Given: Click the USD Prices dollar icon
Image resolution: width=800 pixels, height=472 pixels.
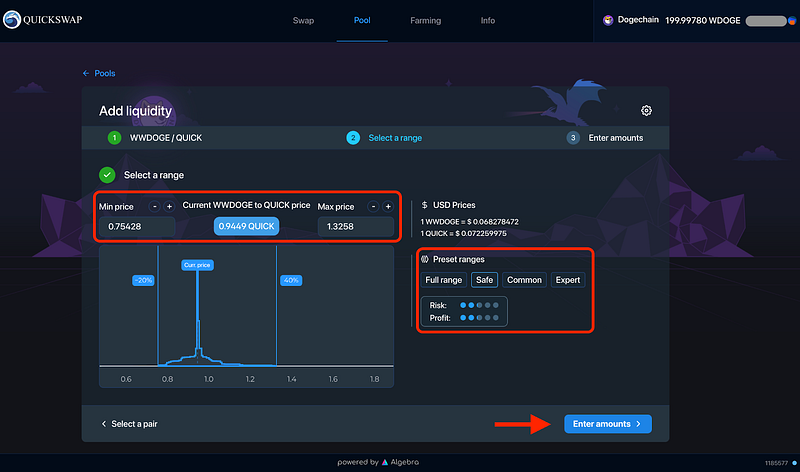Looking at the screenshot, I should coord(424,205).
